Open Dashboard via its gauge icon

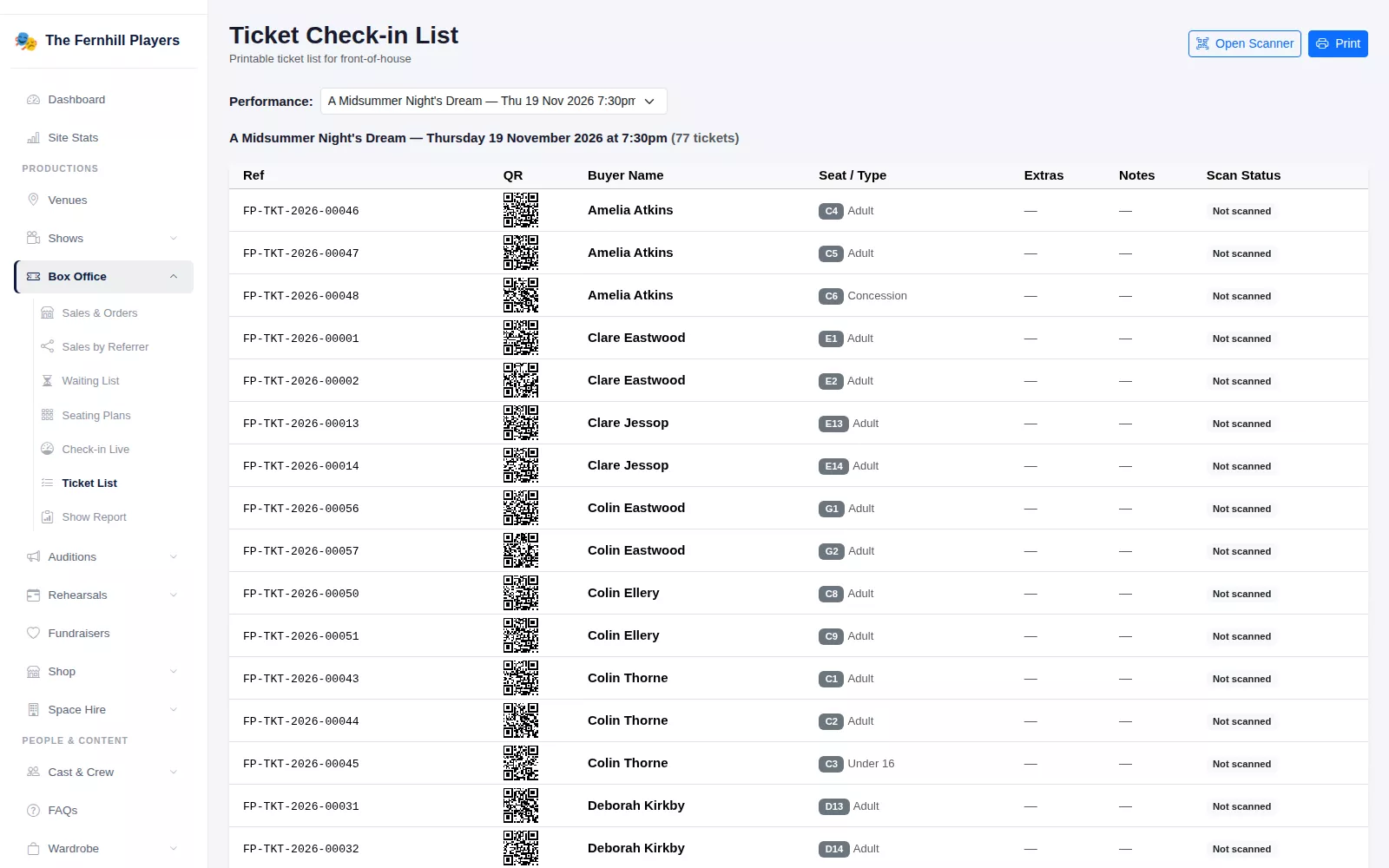tap(33, 100)
